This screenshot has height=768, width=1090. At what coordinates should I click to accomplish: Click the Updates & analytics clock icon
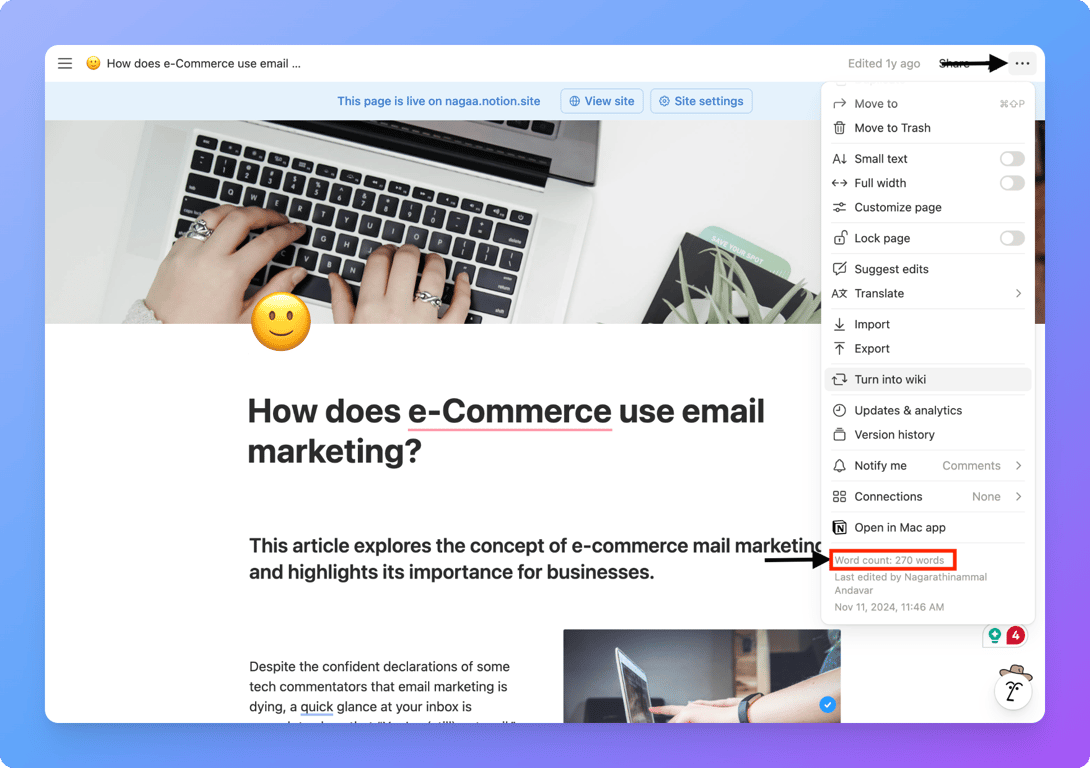pyautogui.click(x=840, y=410)
